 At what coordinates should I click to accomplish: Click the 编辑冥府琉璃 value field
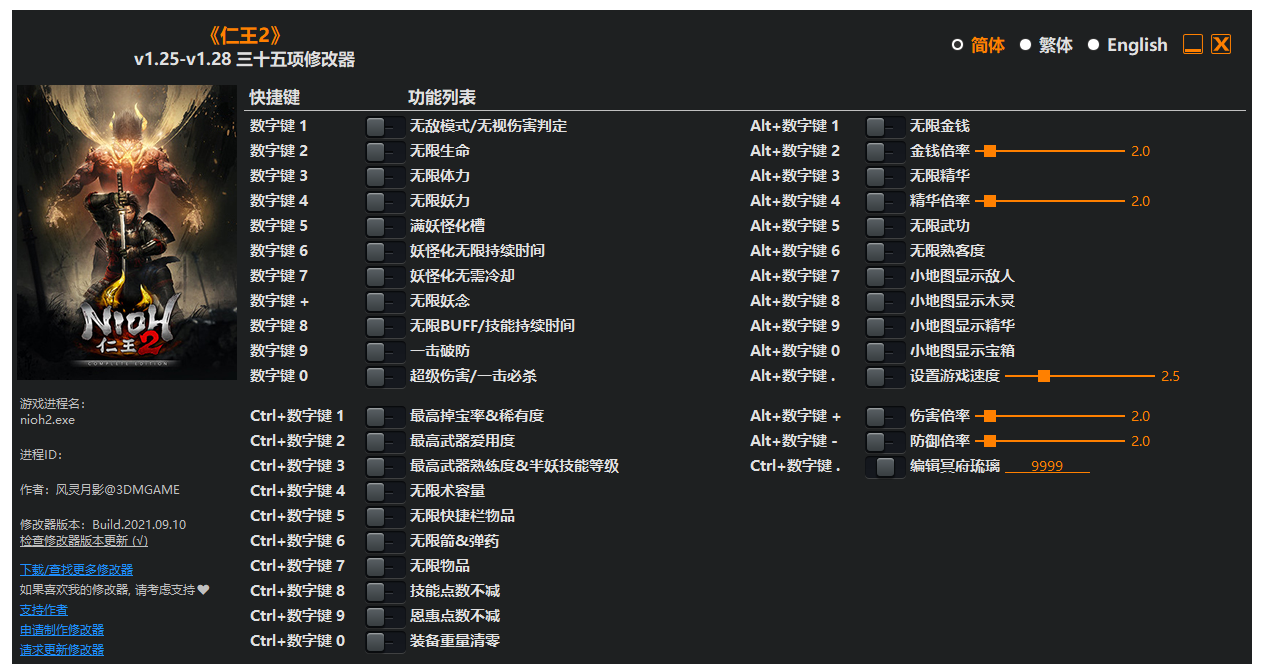click(x=1047, y=466)
